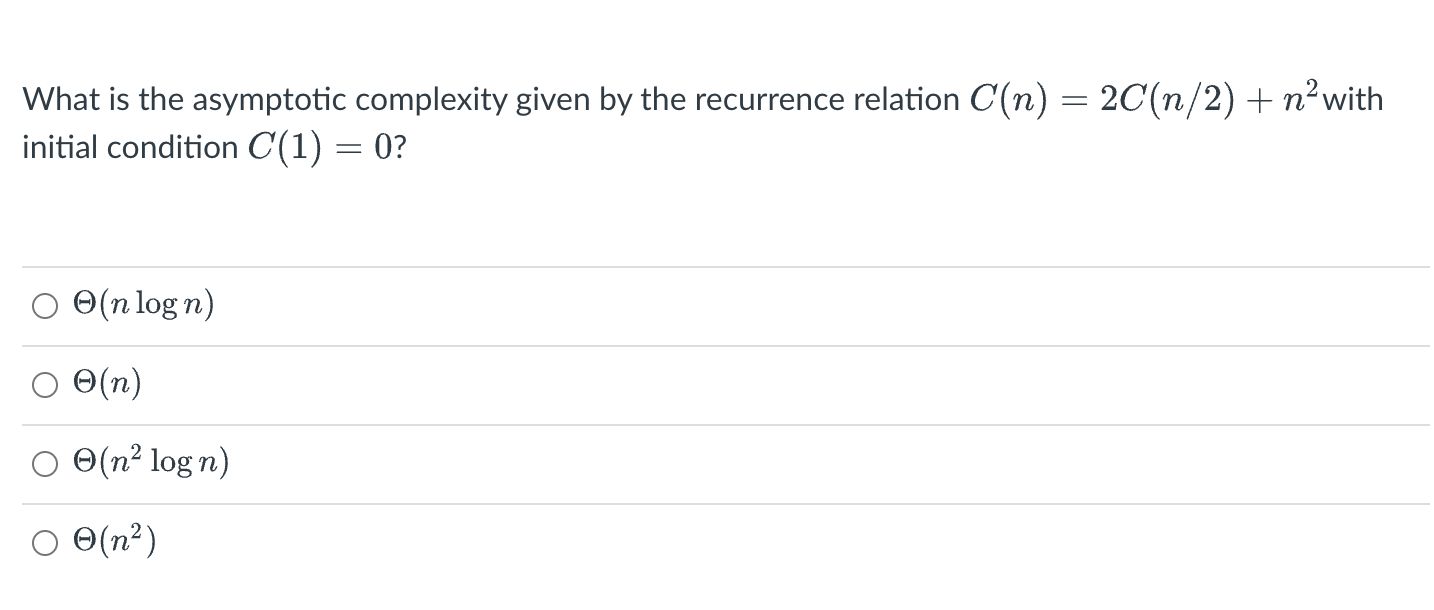This screenshot has width=1434, height=610.
Task: Click the Θ(n²) answer label text
Action: (114, 541)
